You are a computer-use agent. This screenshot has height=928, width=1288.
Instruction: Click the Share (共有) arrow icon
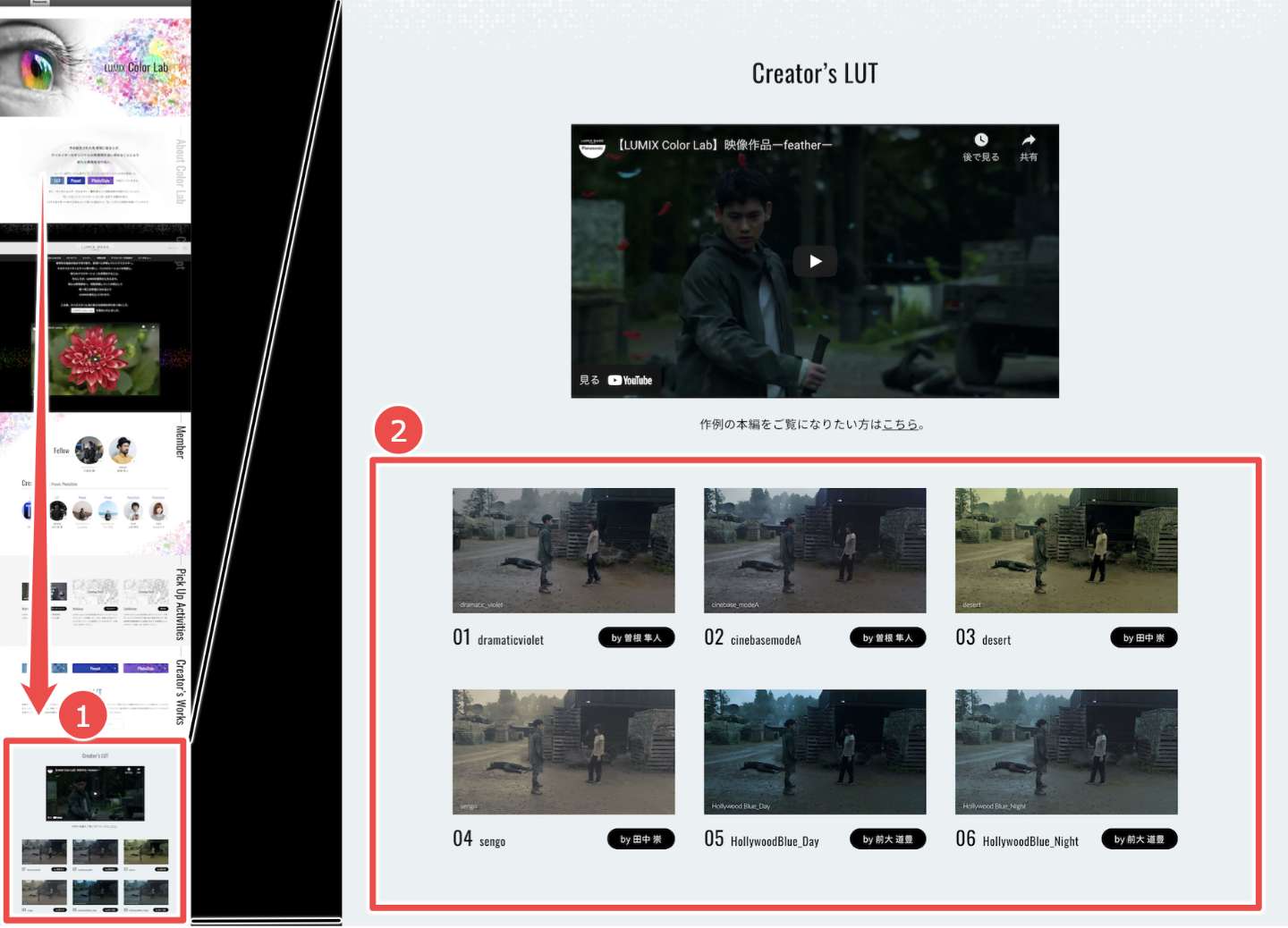click(x=1029, y=139)
